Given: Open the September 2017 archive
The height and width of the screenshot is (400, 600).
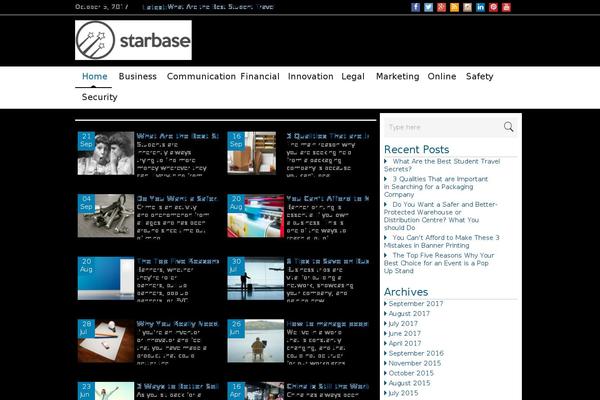Looking at the screenshot, I should click(x=416, y=304).
